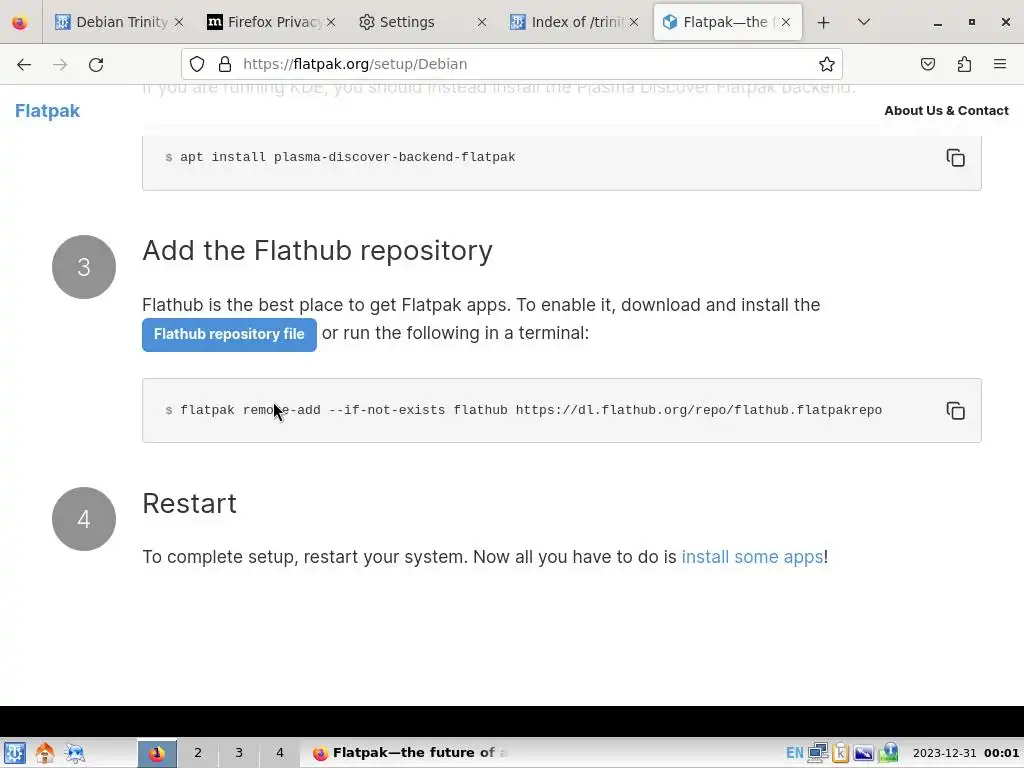Open the tray icon next to the date
The height and width of the screenshot is (768, 1024).
point(888,753)
